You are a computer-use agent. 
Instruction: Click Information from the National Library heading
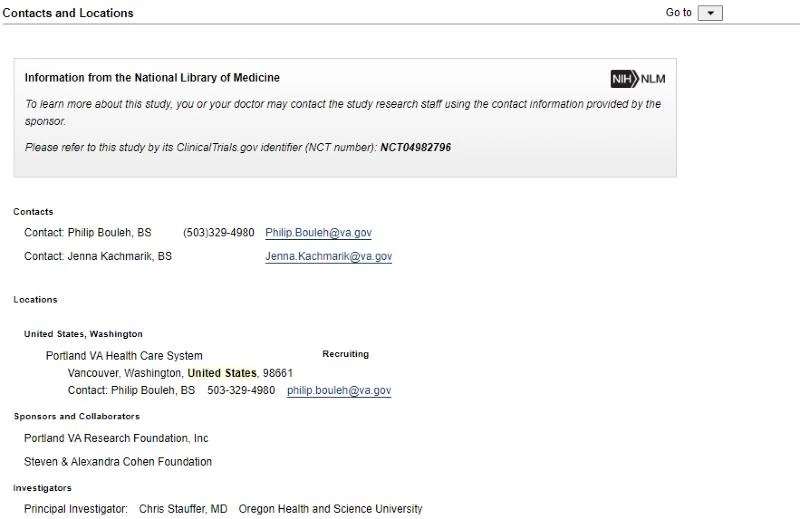coord(152,78)
